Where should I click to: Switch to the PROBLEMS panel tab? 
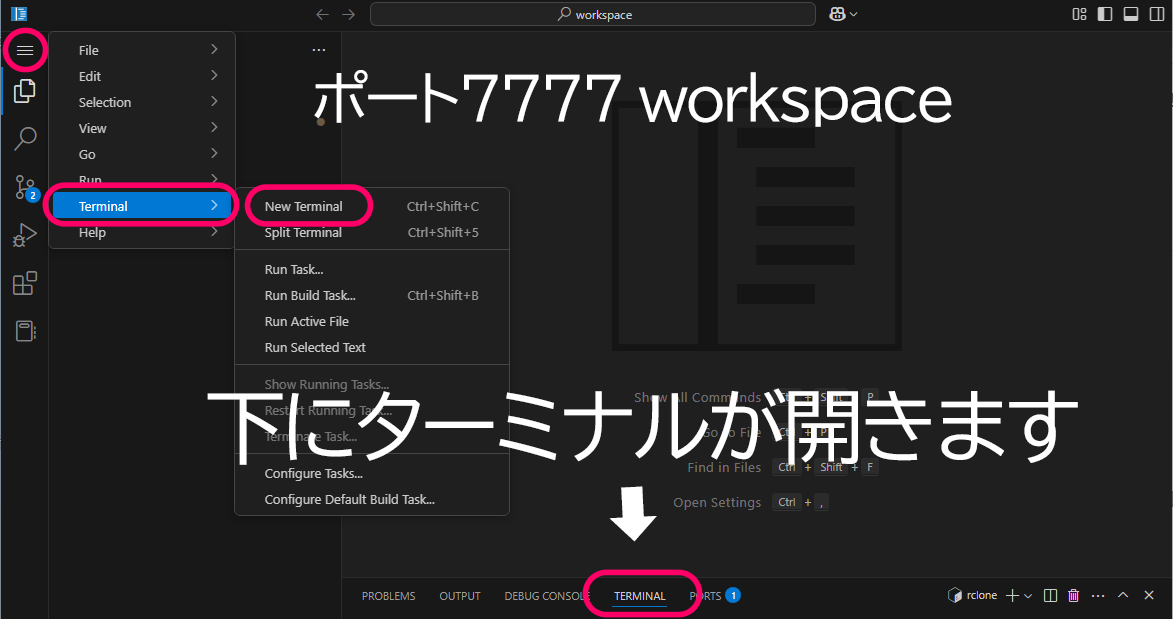pos(388,596)
